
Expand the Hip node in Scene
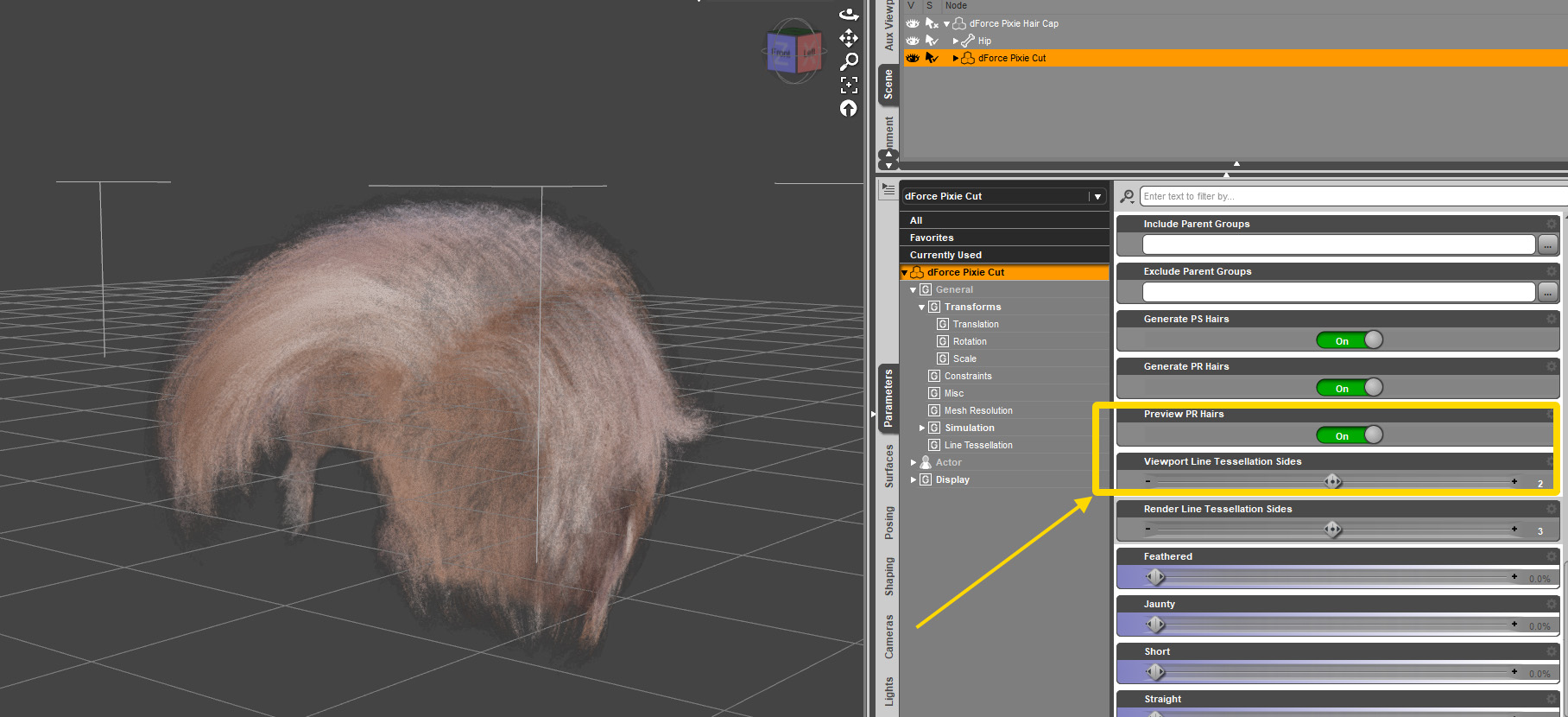(x=956, y=41)
